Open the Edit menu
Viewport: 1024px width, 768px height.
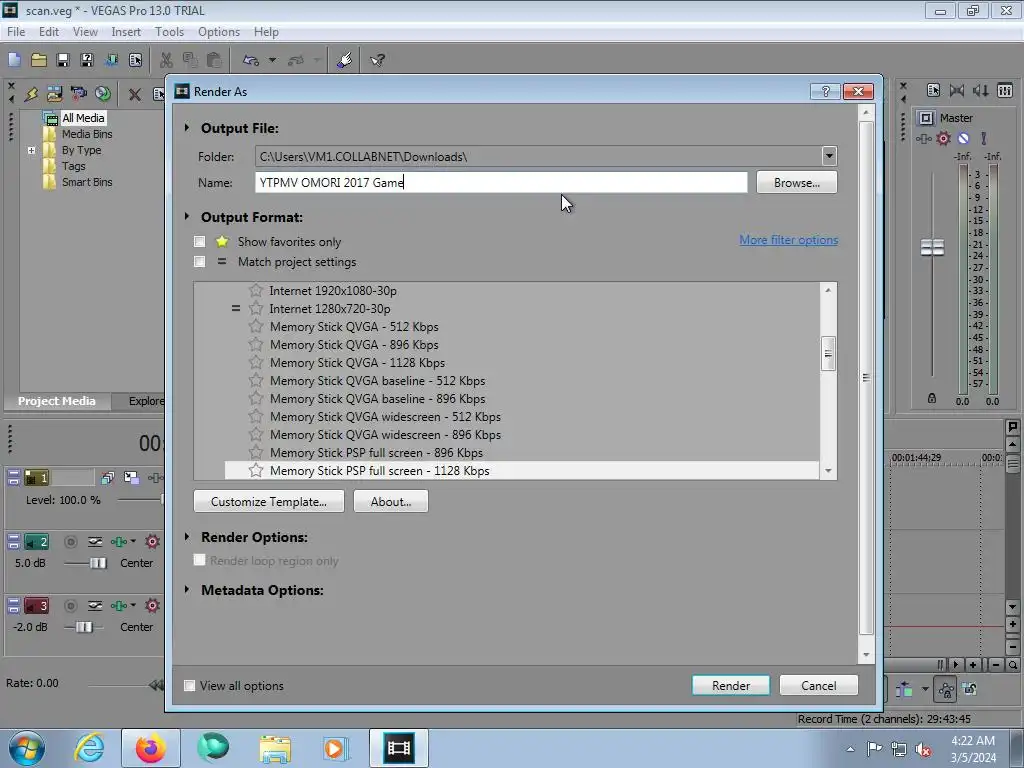tap(48, 32)
